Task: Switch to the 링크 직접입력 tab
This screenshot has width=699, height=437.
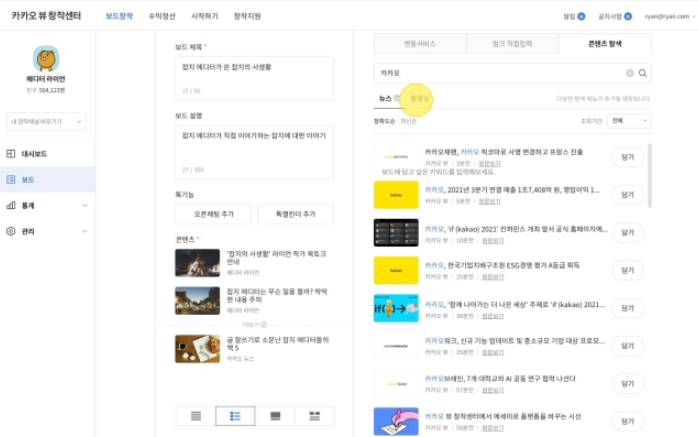Action: (512, 44)
